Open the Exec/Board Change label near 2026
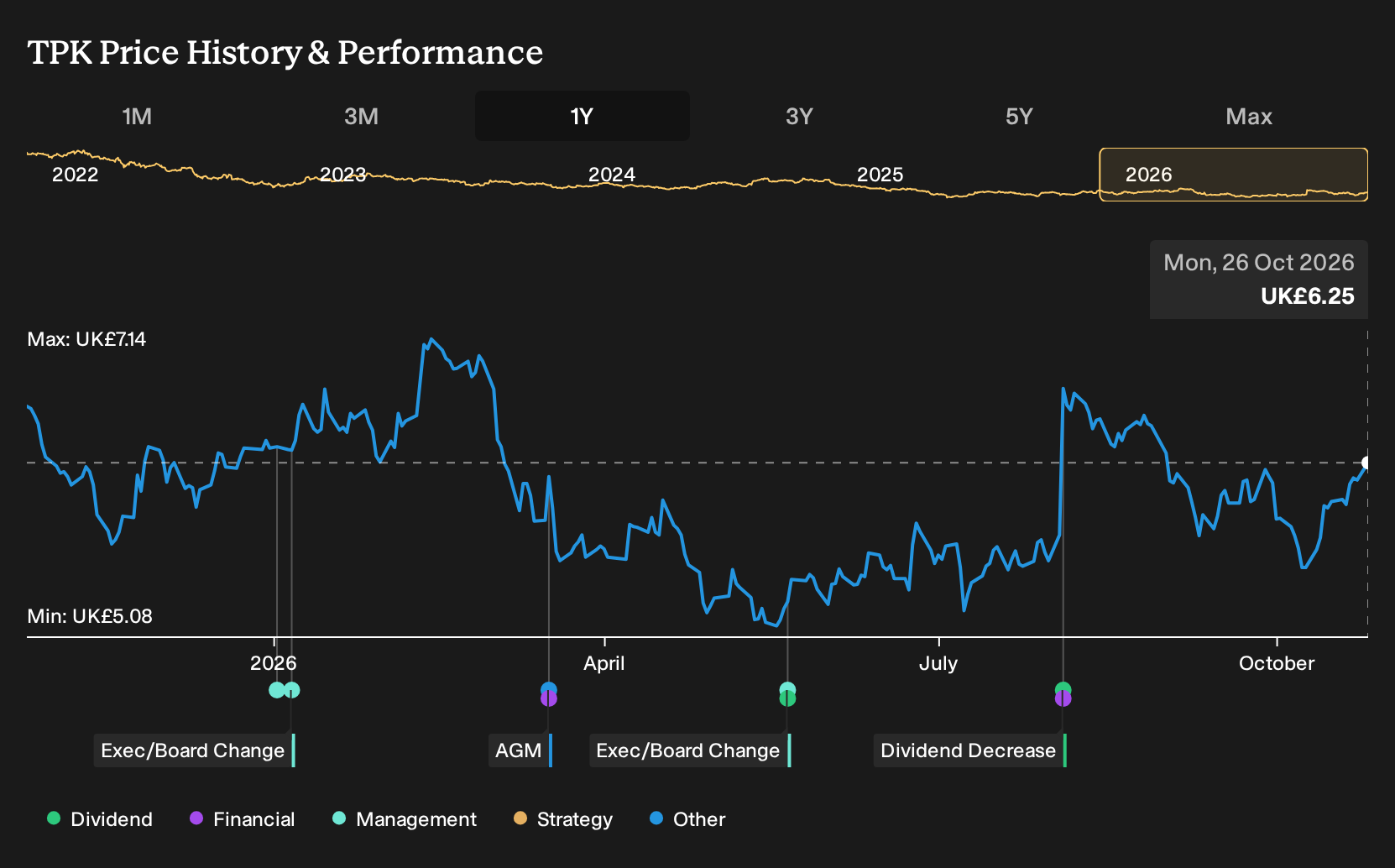This screenshot has height=868, width=1395. 195,750
